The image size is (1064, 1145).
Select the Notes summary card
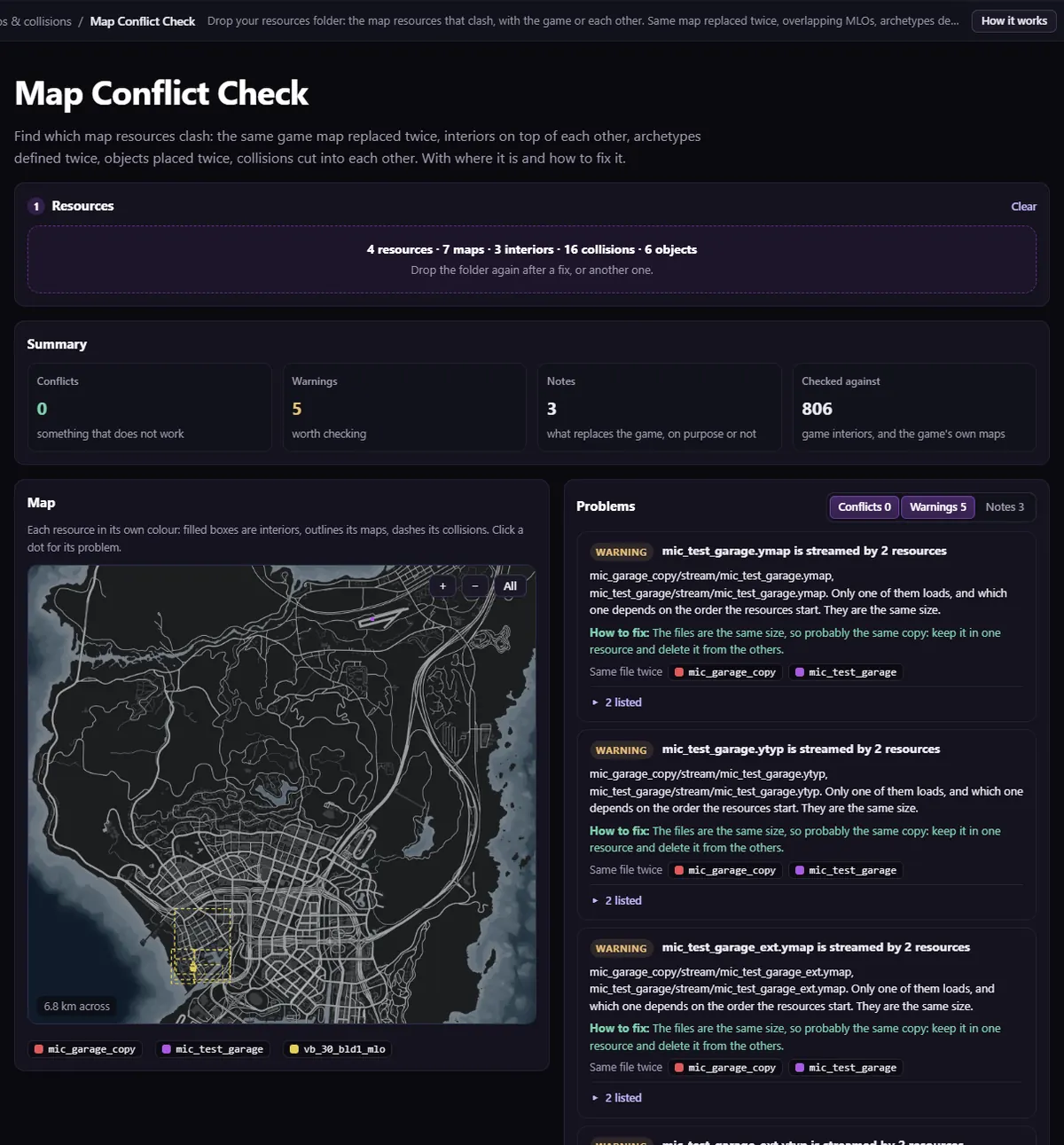click(659, 407)
